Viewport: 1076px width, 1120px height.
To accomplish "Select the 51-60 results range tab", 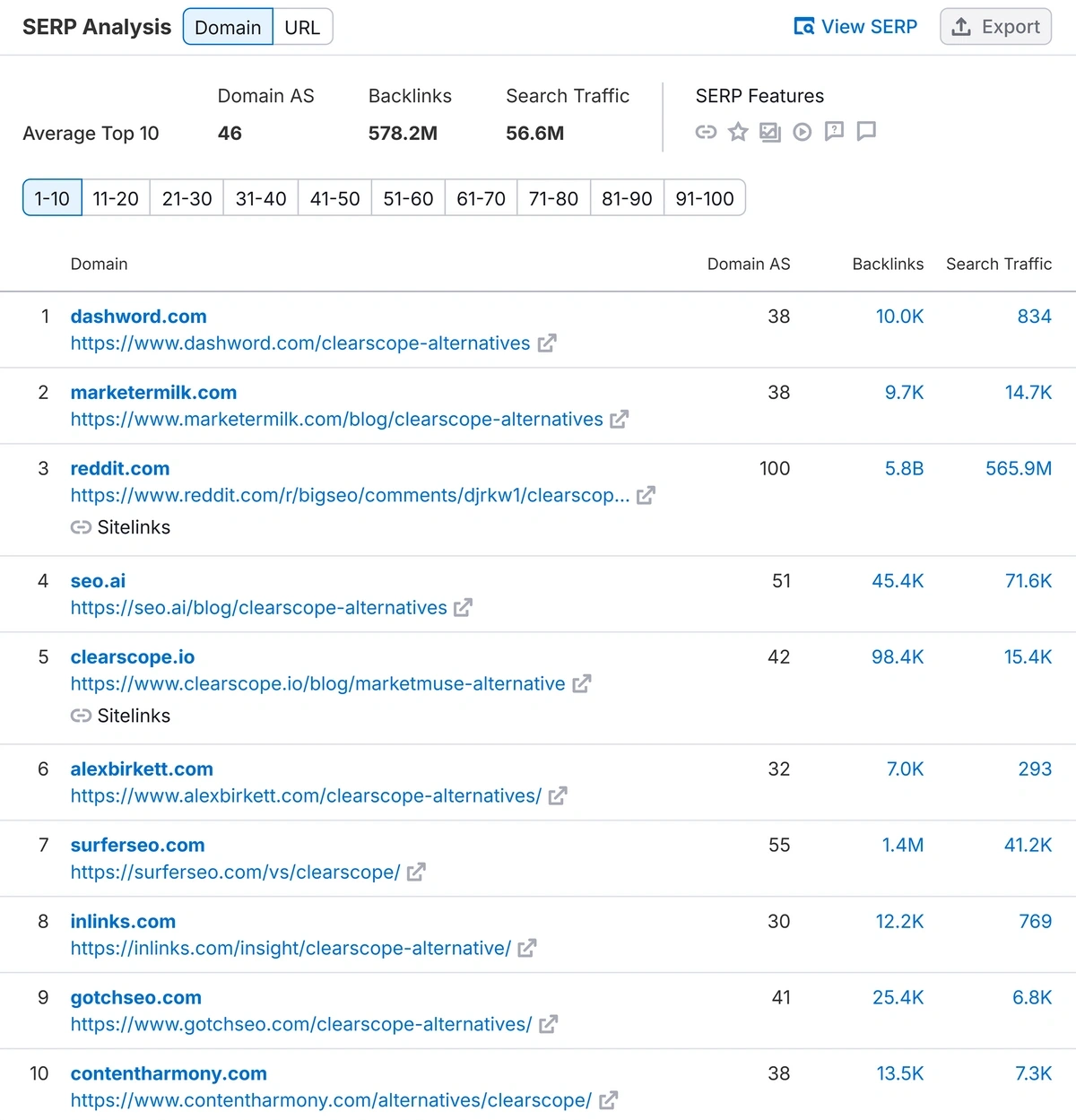I will [x=408, y=198].
